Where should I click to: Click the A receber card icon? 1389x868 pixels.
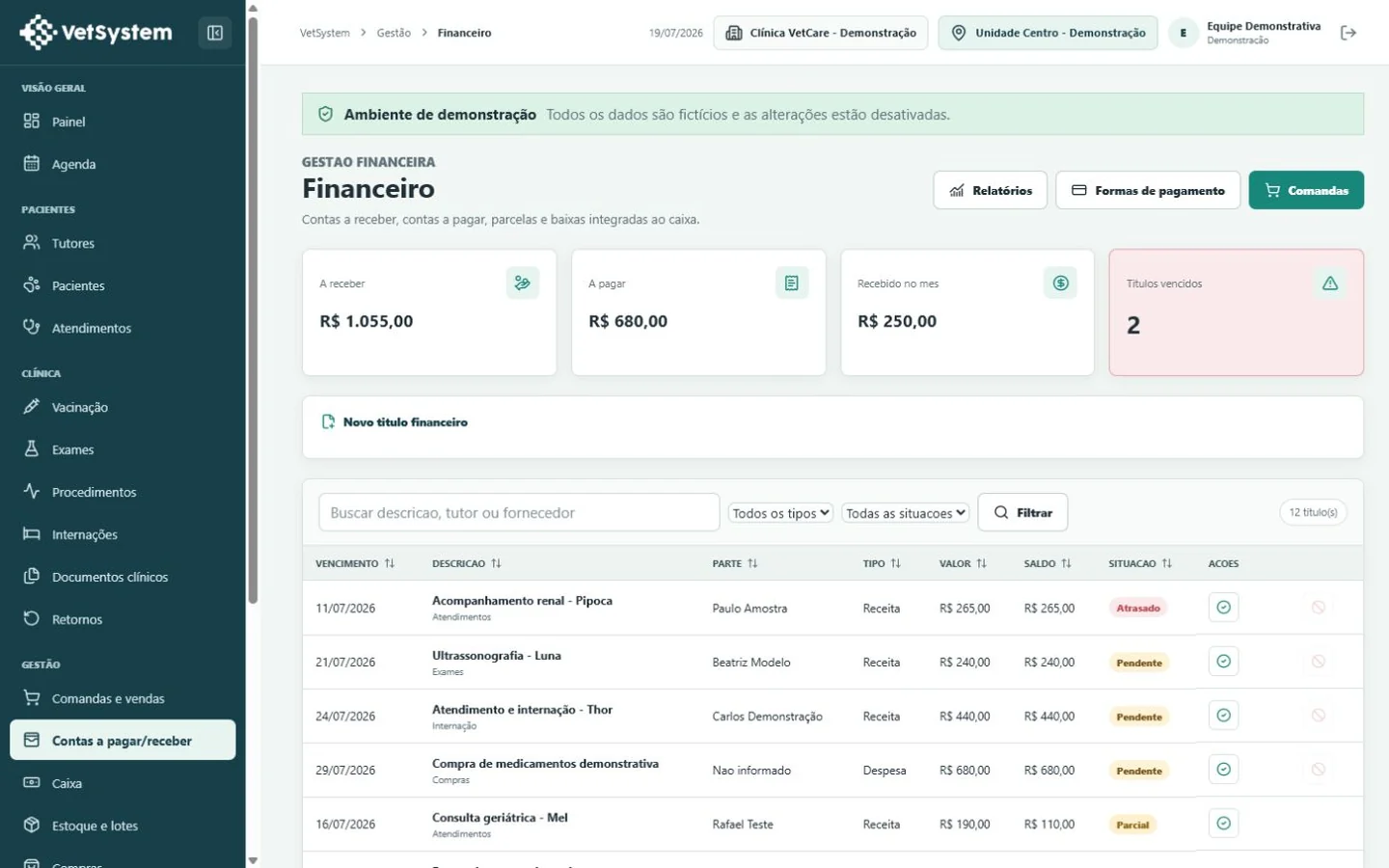pyautogui.click(x=523, y=283)
